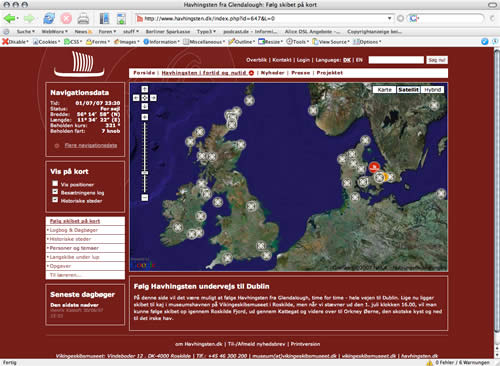Open the Flere navigationsdata link
This screenshot has height=366, width=500.
tap(91, 145)
